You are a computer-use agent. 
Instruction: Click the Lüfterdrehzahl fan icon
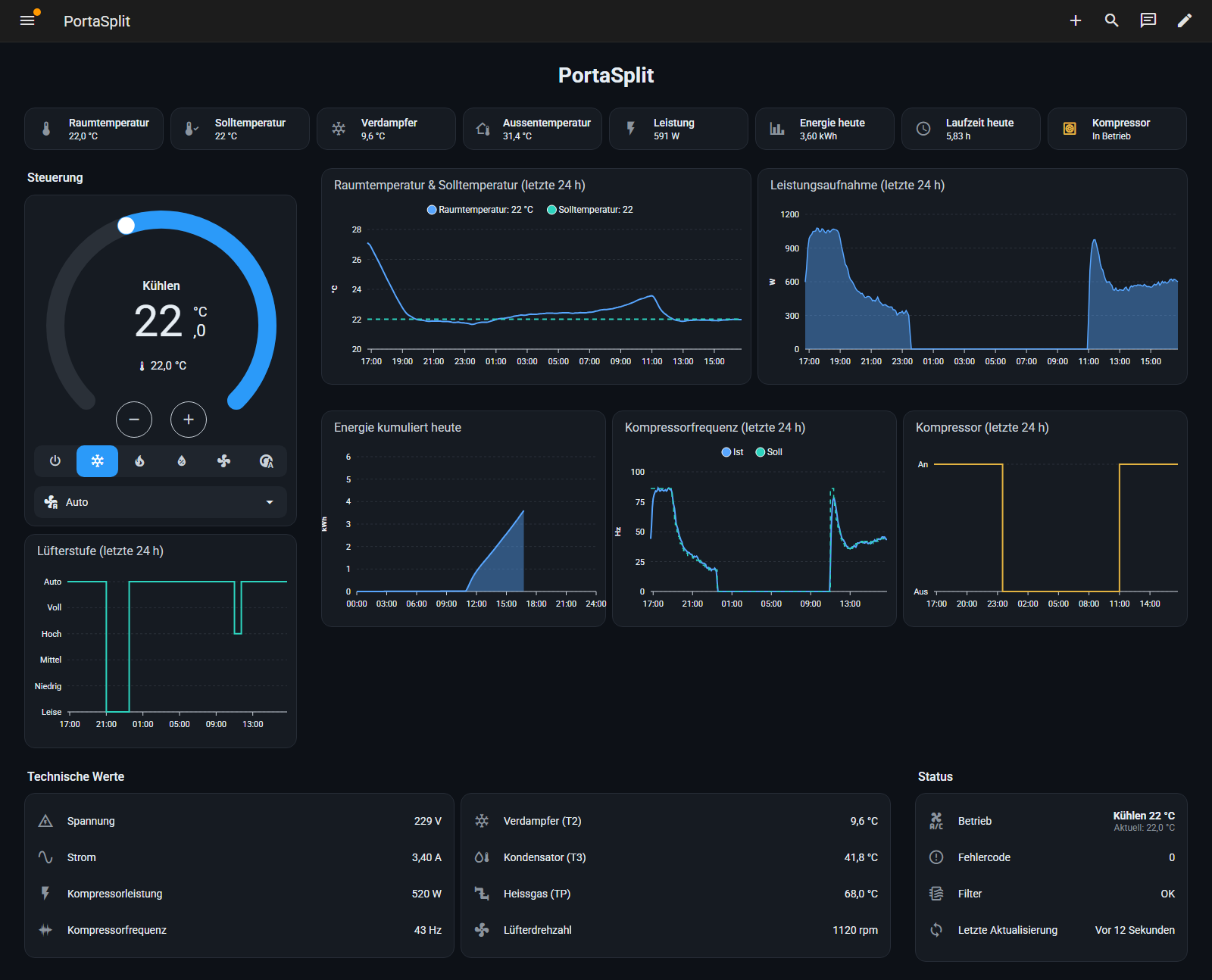point(482,930)
